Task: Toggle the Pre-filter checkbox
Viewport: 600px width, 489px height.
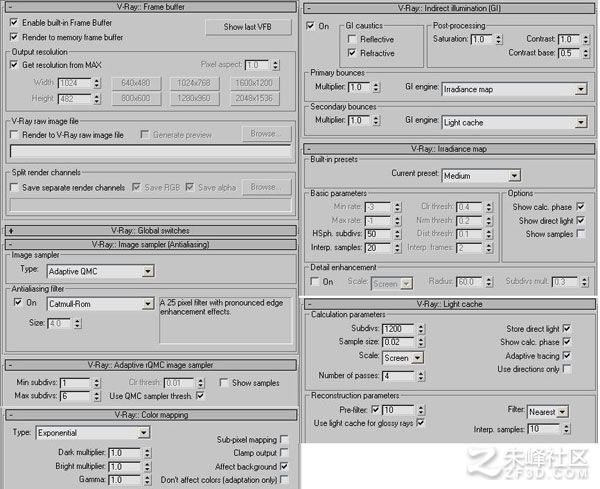Action: (375, 410)
